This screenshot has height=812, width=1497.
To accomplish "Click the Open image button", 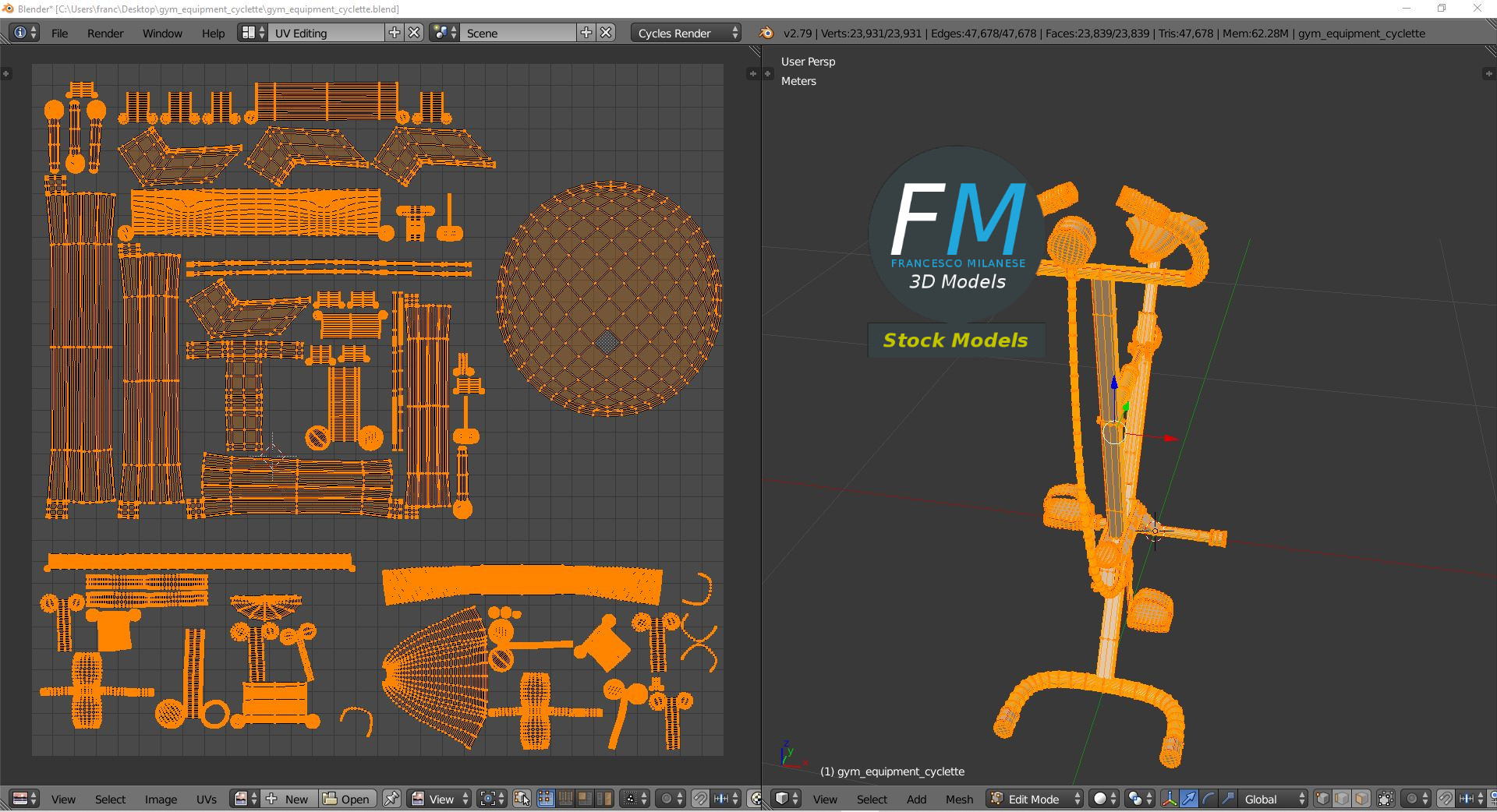I will (x=347, y=799).
